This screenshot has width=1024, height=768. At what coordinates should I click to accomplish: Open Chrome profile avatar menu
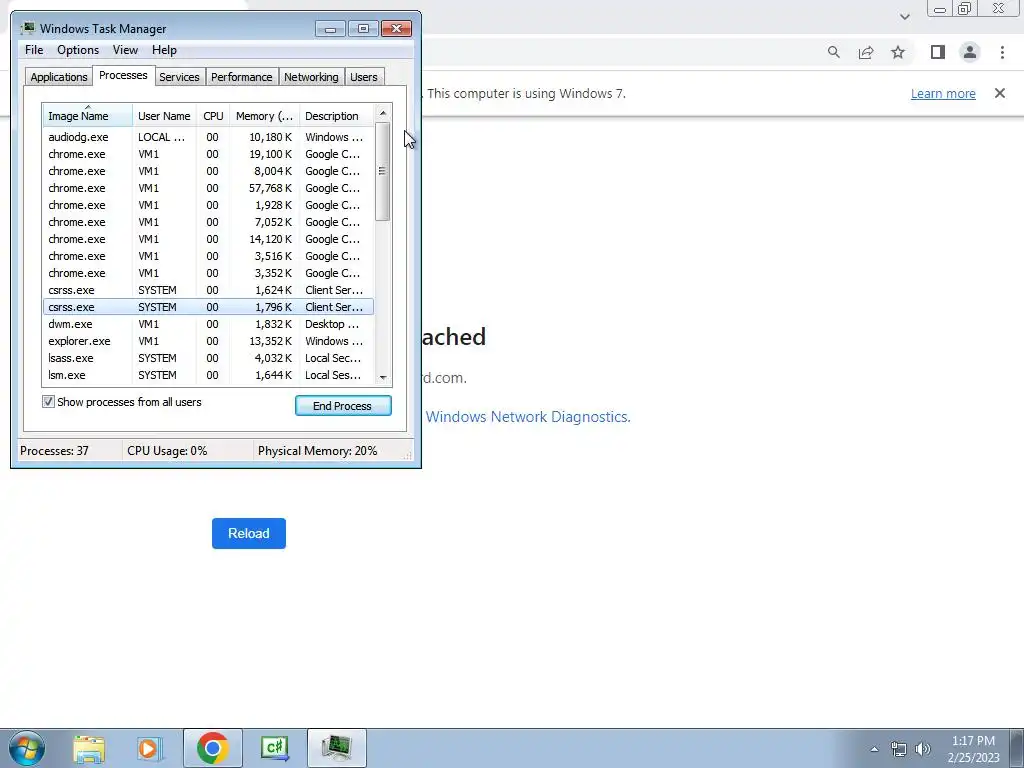(x=970, y=52)
